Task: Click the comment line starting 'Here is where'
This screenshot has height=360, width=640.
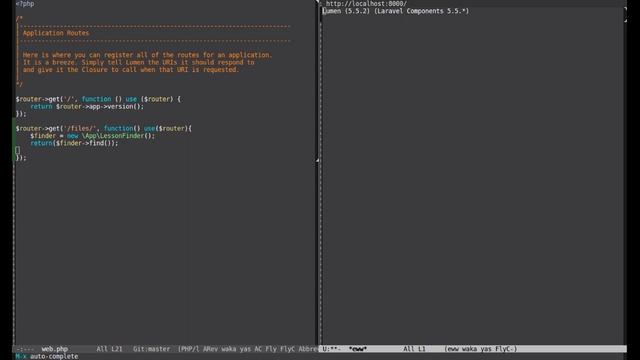Action: coord(147,55)
